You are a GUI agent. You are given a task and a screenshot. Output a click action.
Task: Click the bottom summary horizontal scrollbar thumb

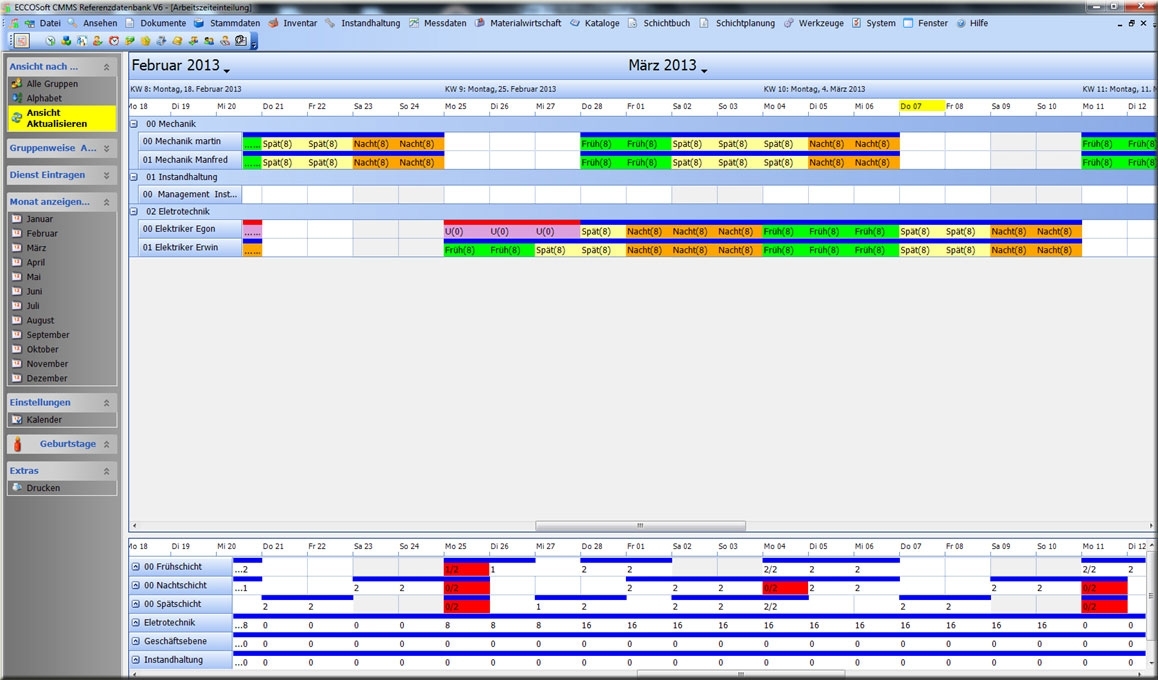(741, 674)
